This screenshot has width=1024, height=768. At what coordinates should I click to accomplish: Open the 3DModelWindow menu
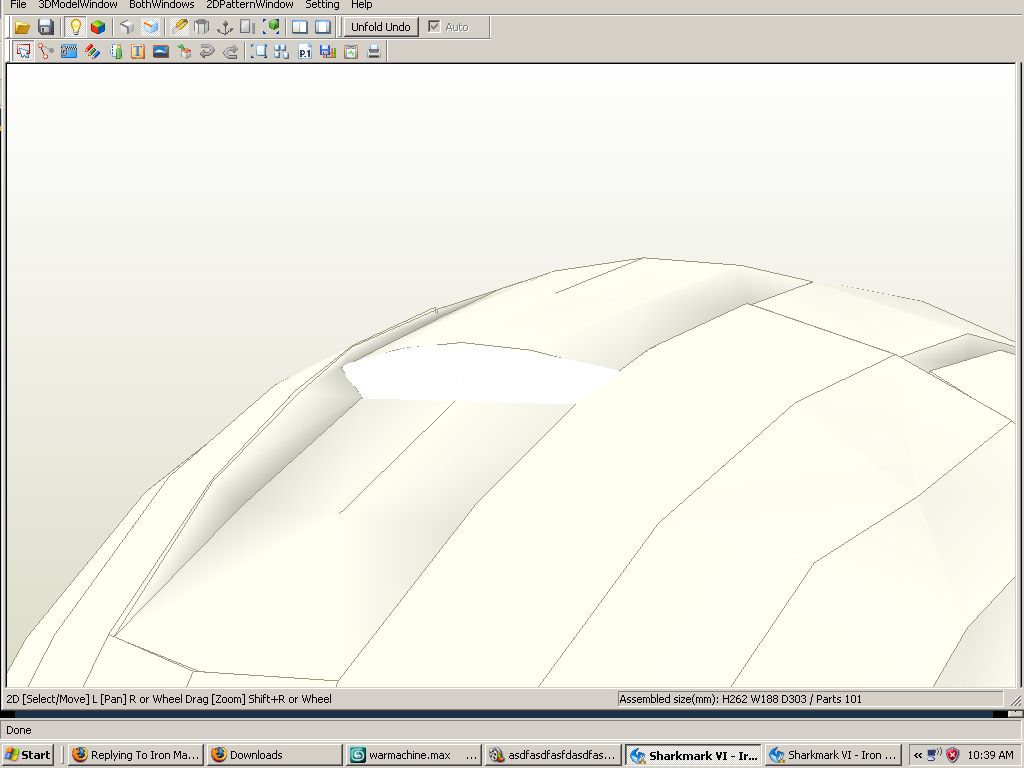(x=78, y=5)
